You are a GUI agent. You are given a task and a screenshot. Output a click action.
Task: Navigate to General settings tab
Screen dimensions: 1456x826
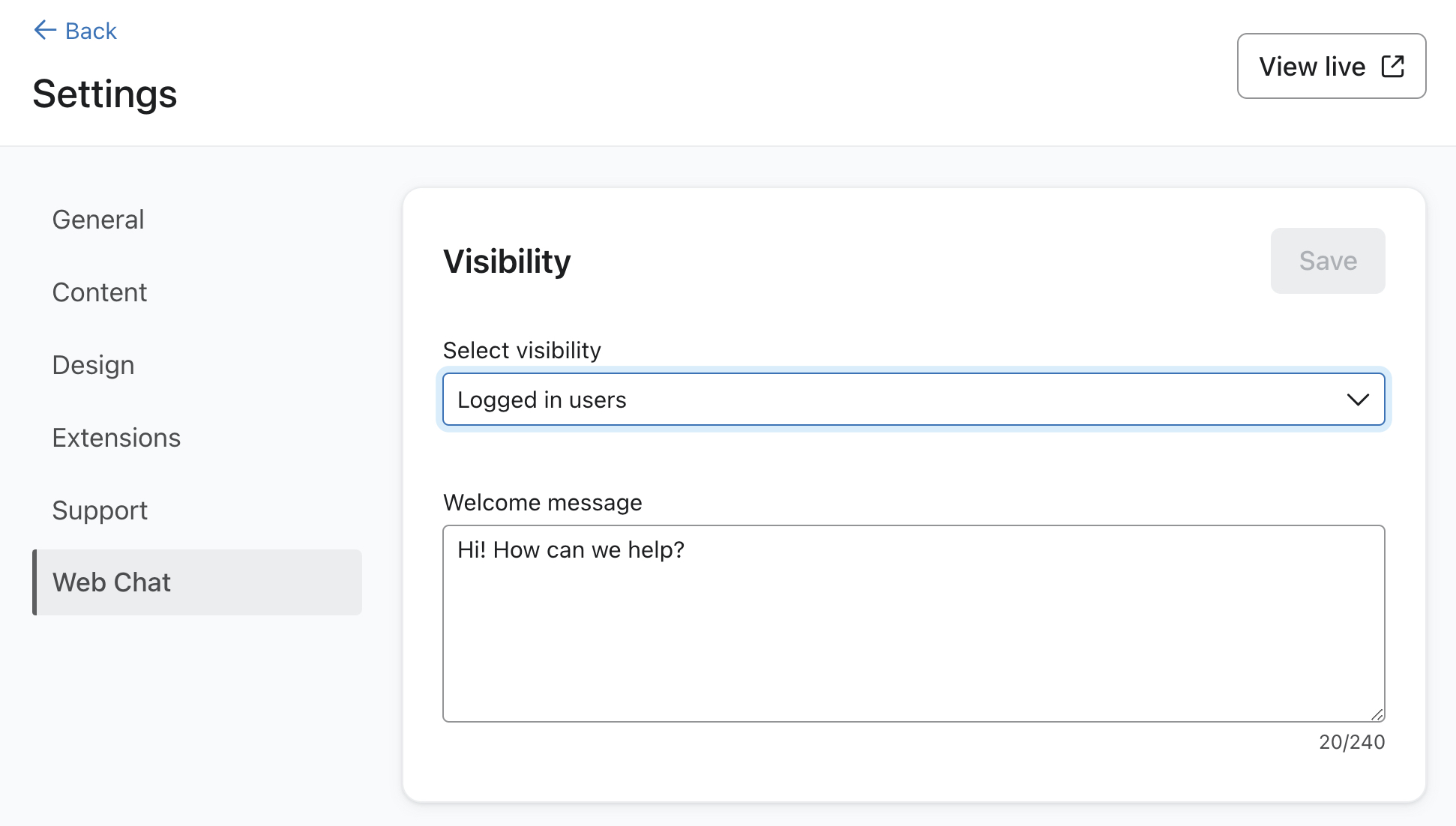tap(98, 219)
